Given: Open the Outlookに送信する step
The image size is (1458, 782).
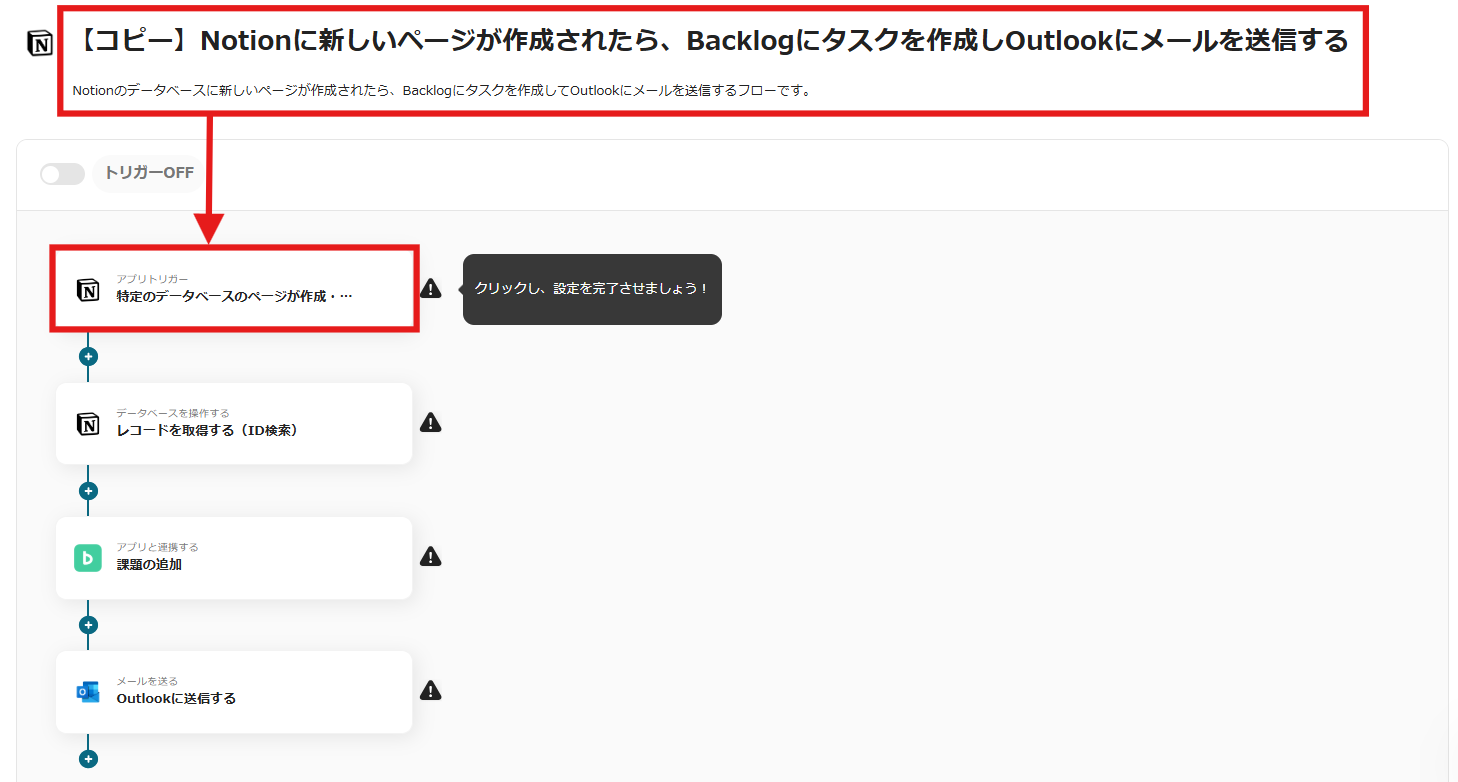Looking at the screenshot, I should coord(234,692).
